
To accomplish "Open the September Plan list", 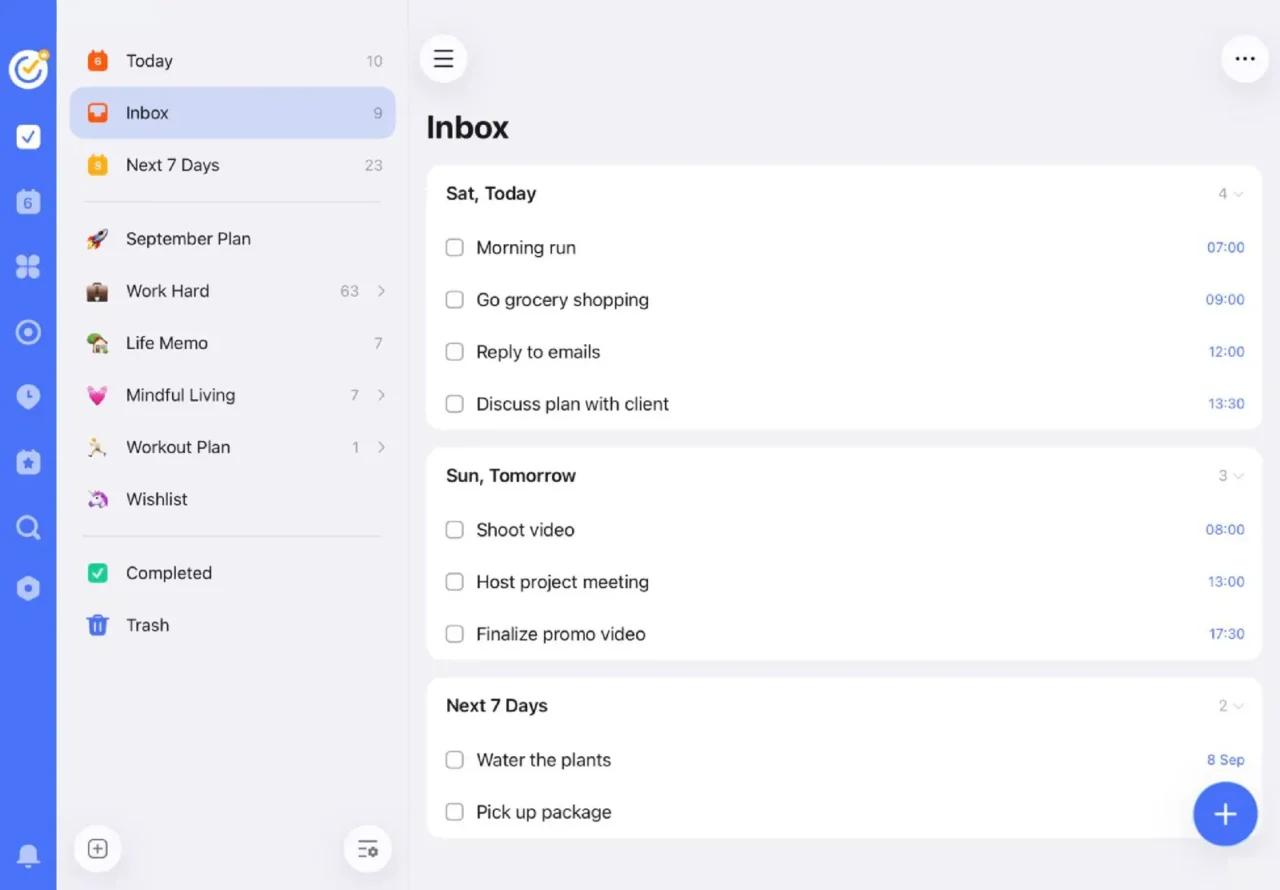I will point(233,239).
